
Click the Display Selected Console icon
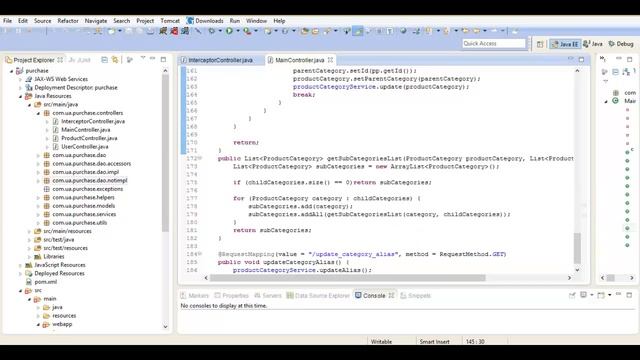coord(584,295)
